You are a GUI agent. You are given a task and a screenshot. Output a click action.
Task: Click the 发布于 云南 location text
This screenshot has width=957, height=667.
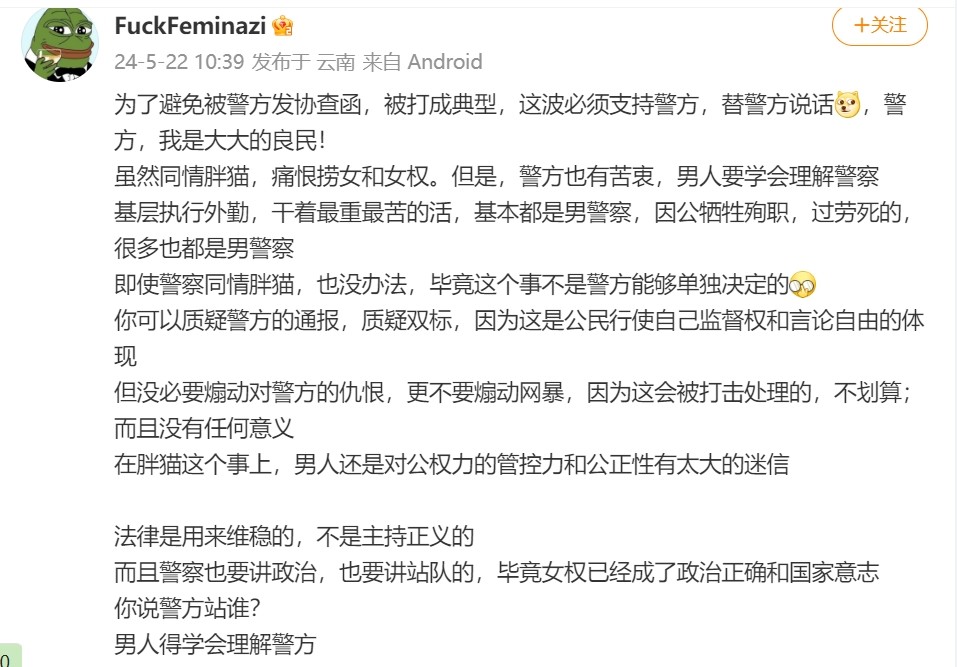click(303, 62)
